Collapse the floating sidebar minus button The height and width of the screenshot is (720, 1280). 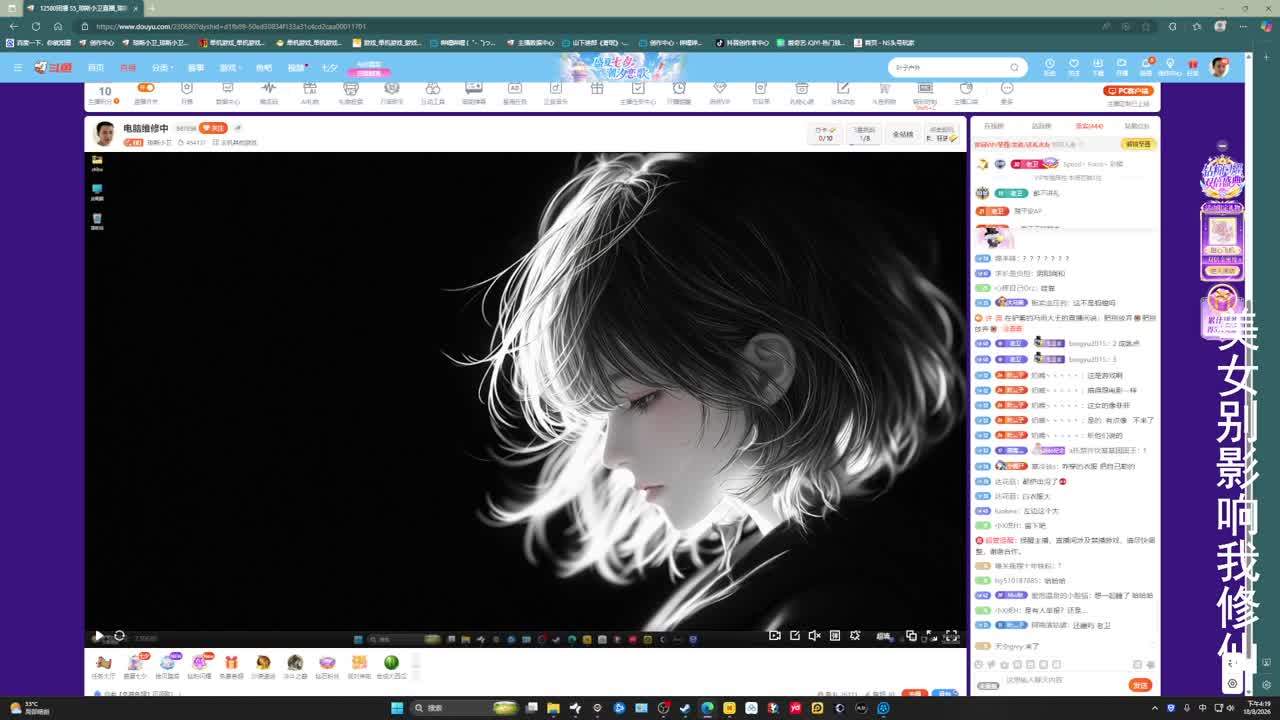point(1222,146)
